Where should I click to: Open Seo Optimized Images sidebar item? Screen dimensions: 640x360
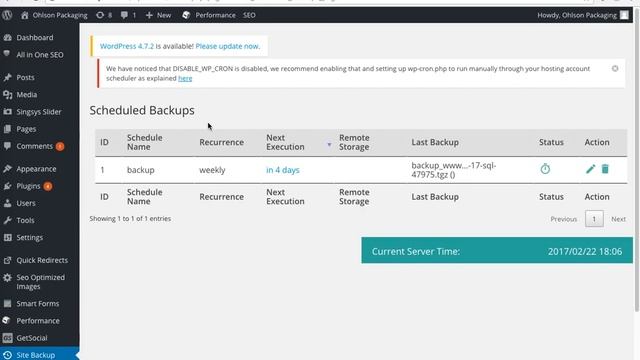tap(40, 282)
